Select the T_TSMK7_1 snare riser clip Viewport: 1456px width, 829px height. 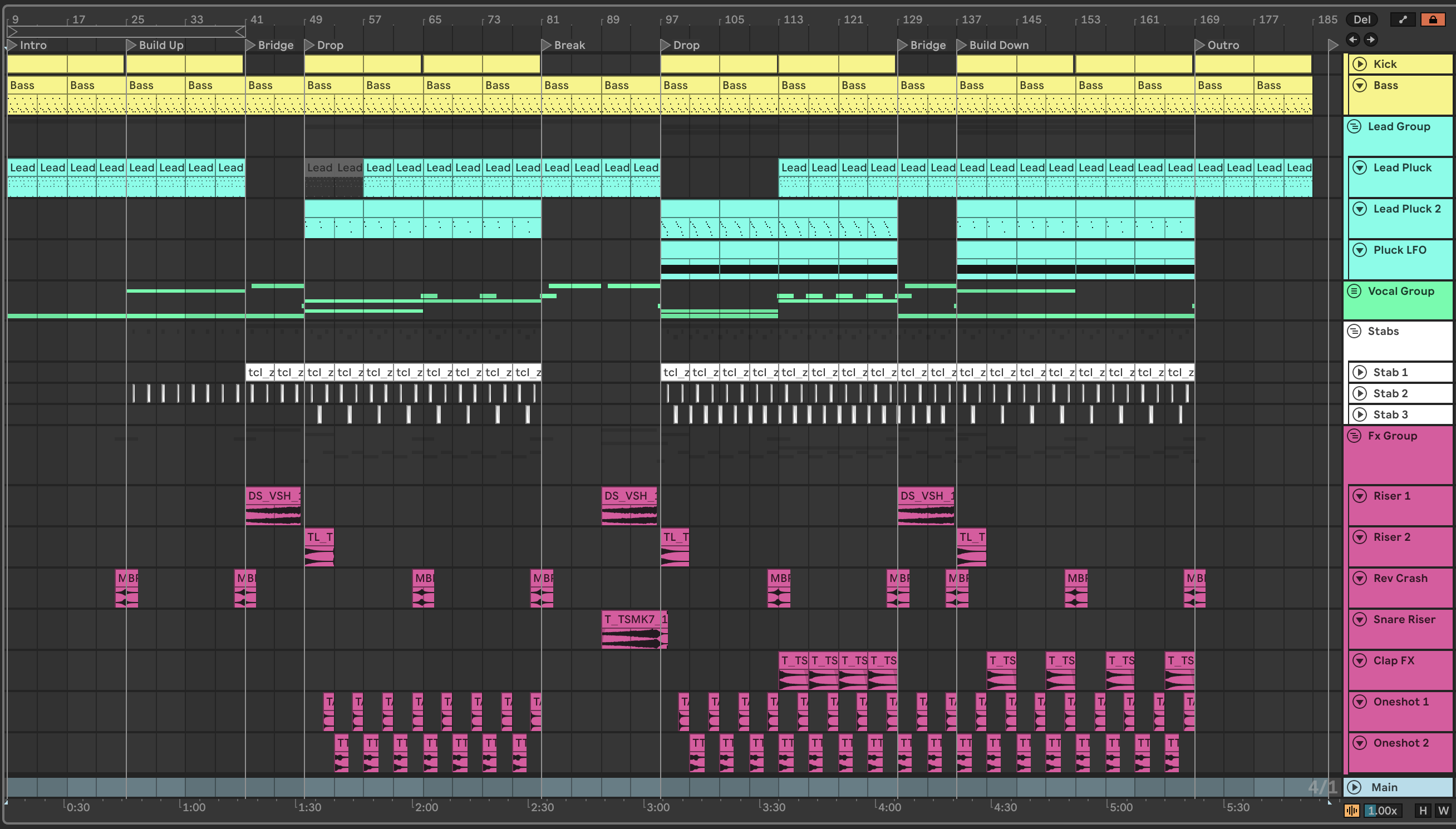[634, 629]
